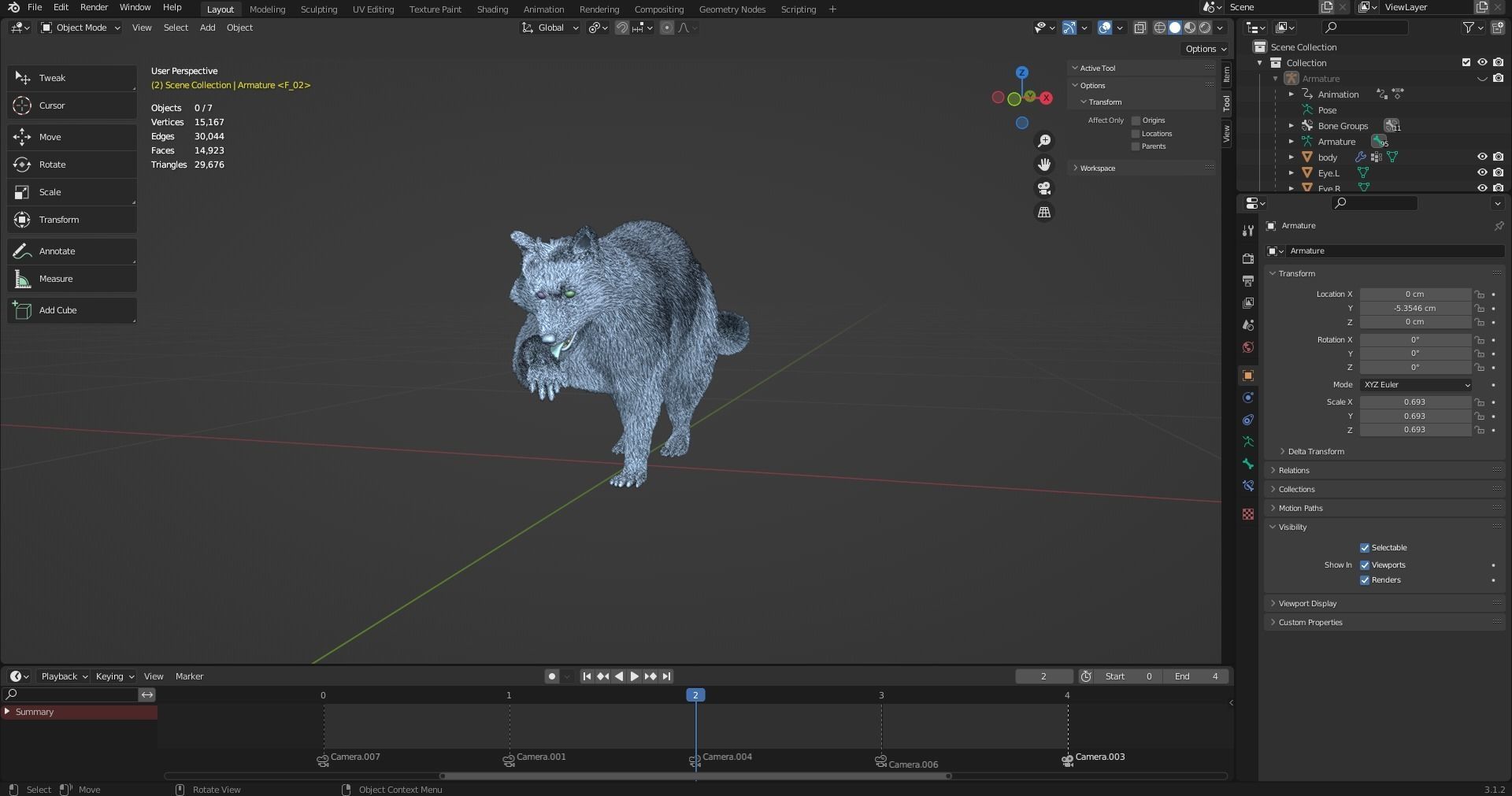
Task: Click the pan view hand icon
Action: pyautogui.click(x=1044, y=165)
